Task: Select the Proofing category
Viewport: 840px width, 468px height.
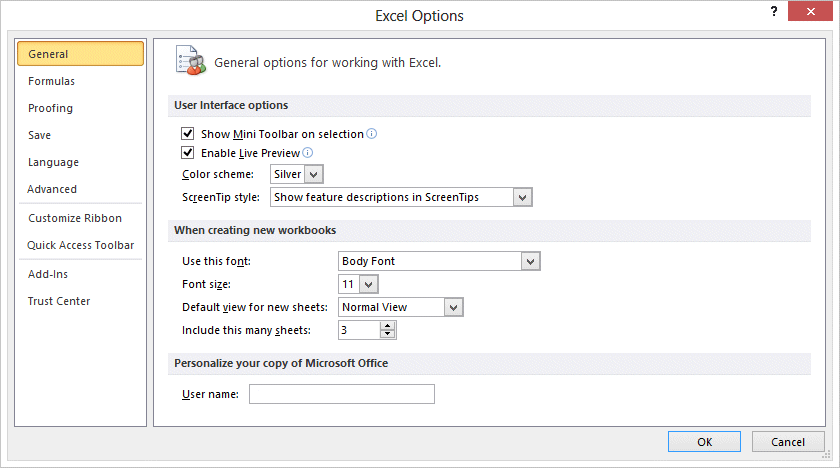Action: [x=80, y=108]
